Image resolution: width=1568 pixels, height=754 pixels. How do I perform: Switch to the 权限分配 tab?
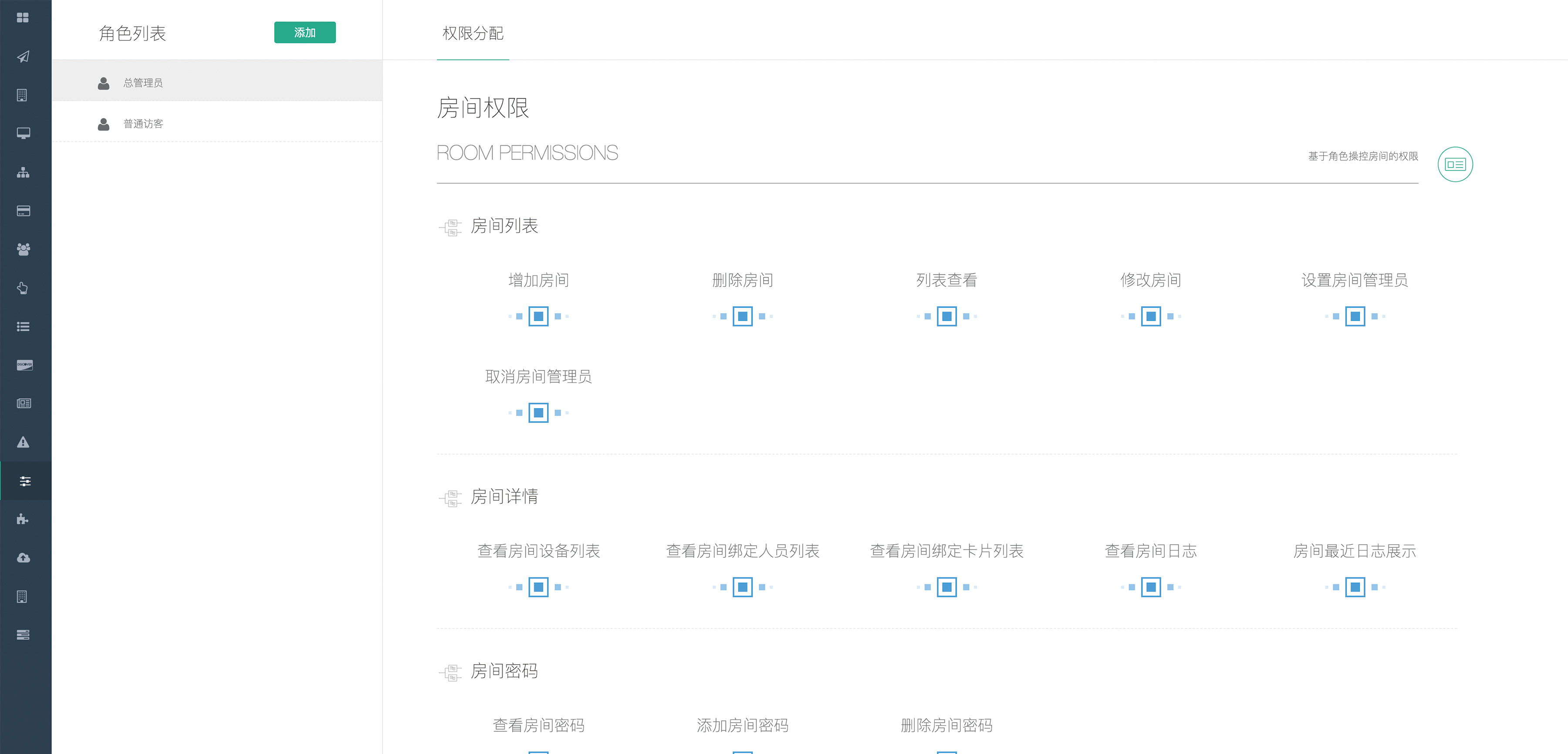(x=473, y=34)
